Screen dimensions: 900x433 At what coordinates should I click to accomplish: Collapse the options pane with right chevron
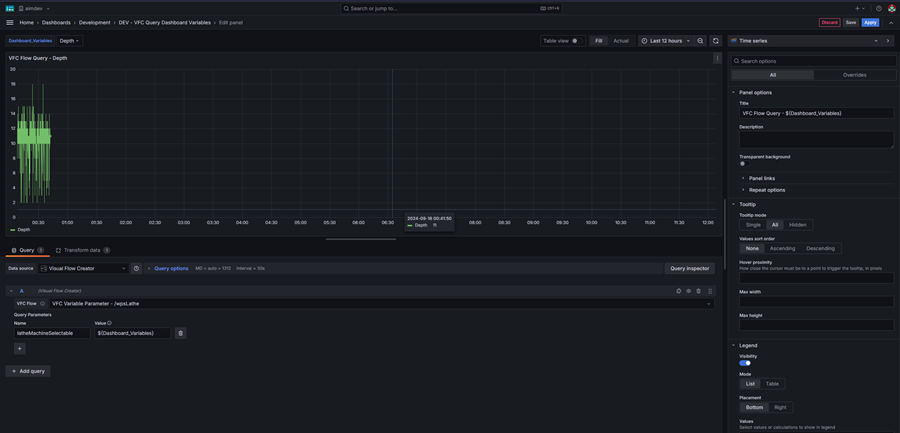click(x=888, y=41)
